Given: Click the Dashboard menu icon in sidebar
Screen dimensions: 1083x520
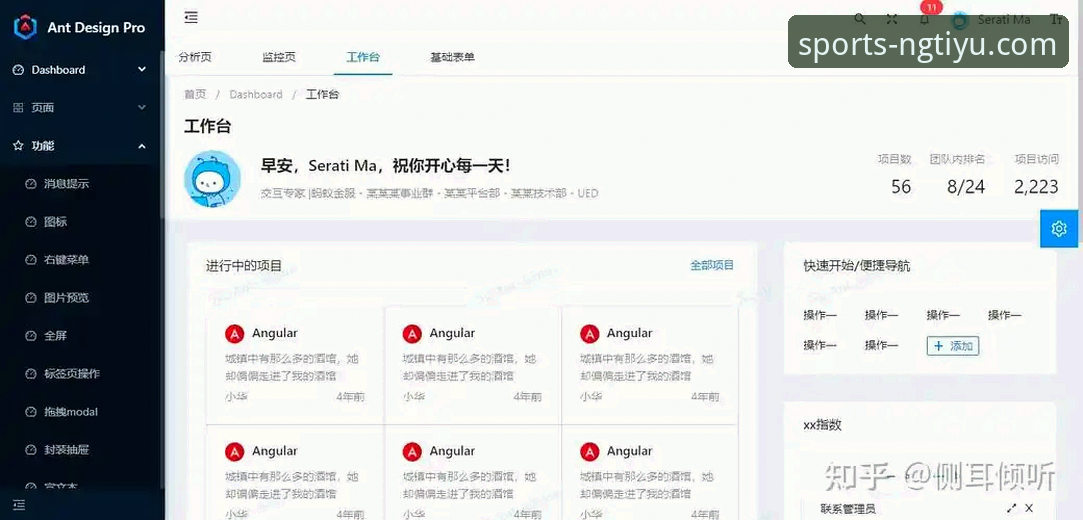Looking at the screenshot, I should coord(19,70).
